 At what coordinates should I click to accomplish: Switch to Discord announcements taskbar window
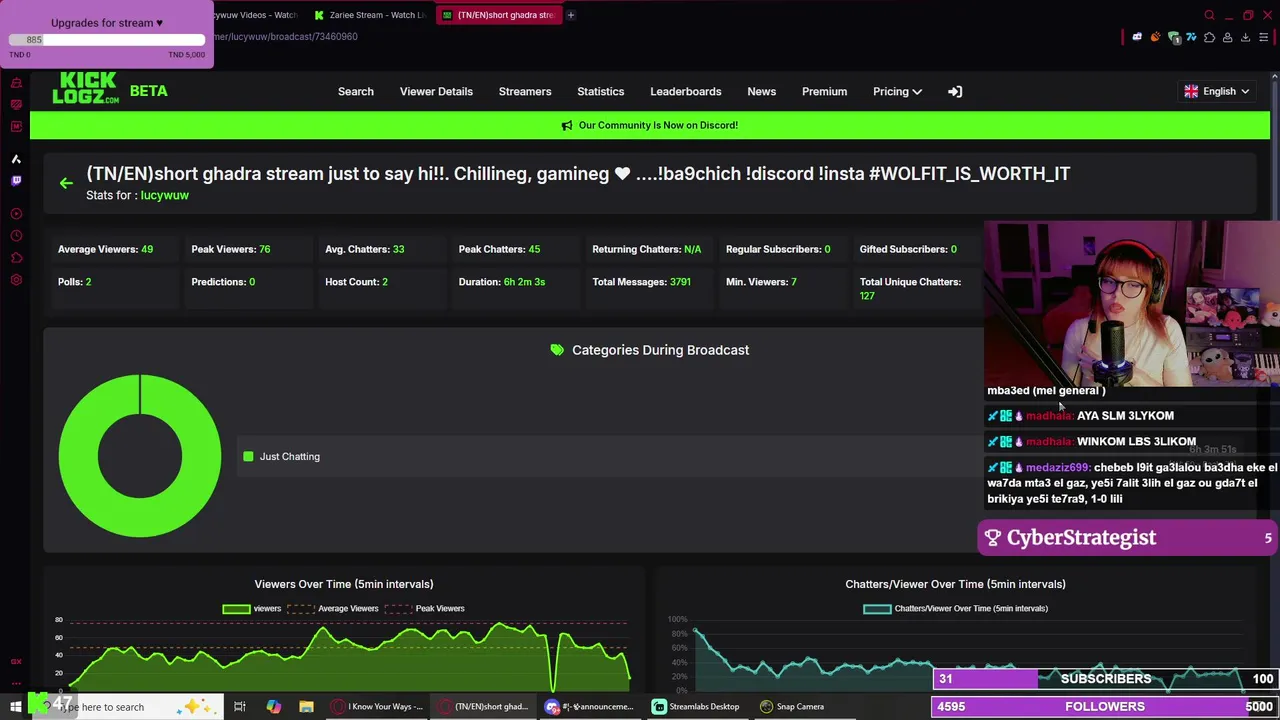(x=589, y=707)
